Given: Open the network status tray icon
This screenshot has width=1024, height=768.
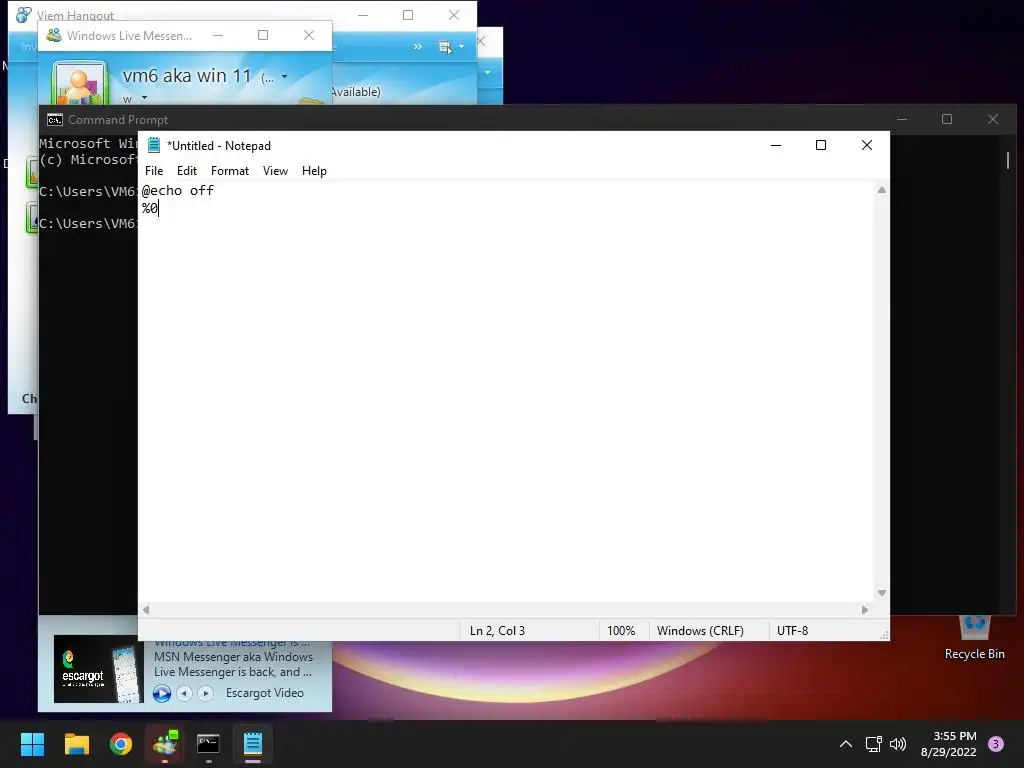Looking at the screenshot, I should click(x=873, y=744).
